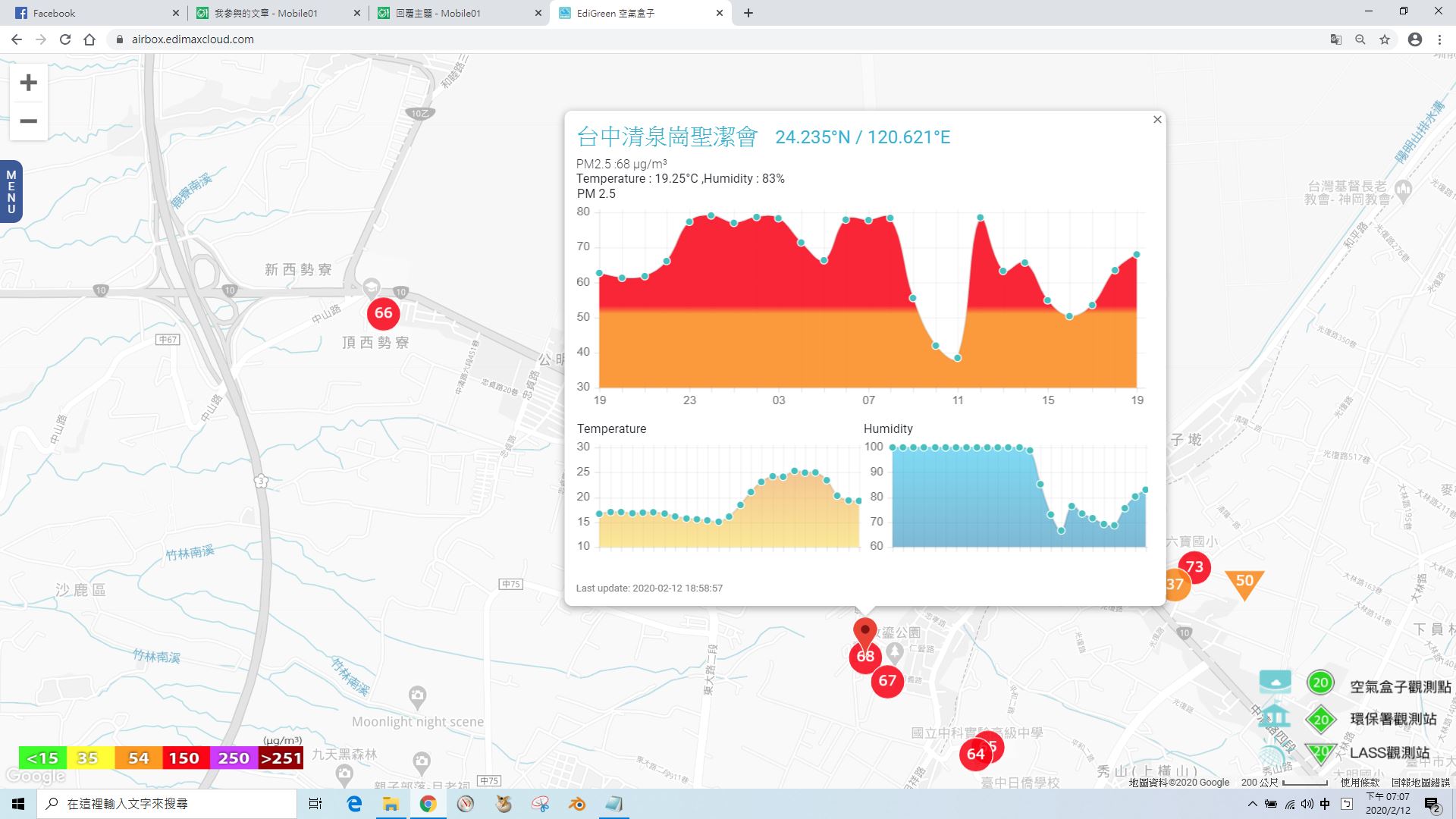Open the volume control in system tray
The height and width of the screenshot is (819, 1456).
click(x=1307, y=804)
